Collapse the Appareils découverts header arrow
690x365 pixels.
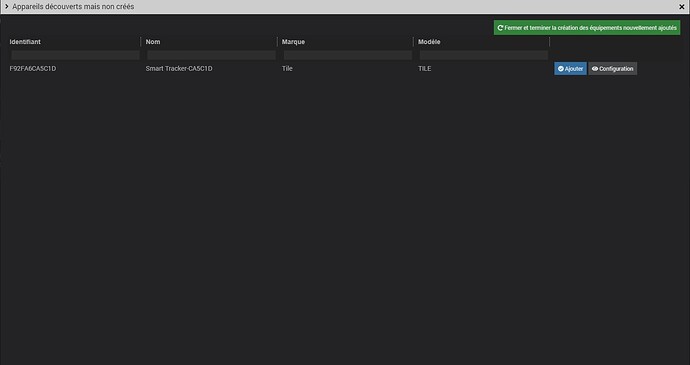pos(6,7)
